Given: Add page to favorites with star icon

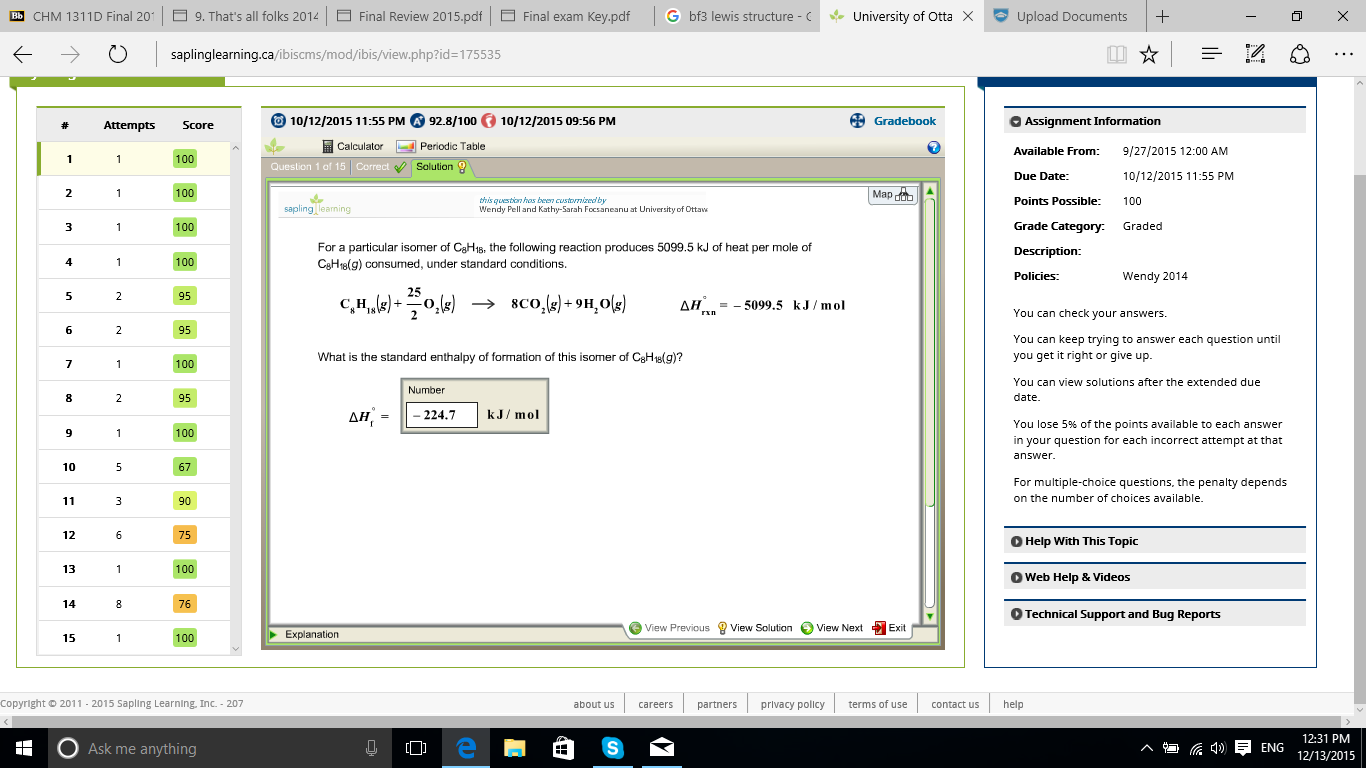Looking at the screenshot, I should click(x=1149, y=55).
